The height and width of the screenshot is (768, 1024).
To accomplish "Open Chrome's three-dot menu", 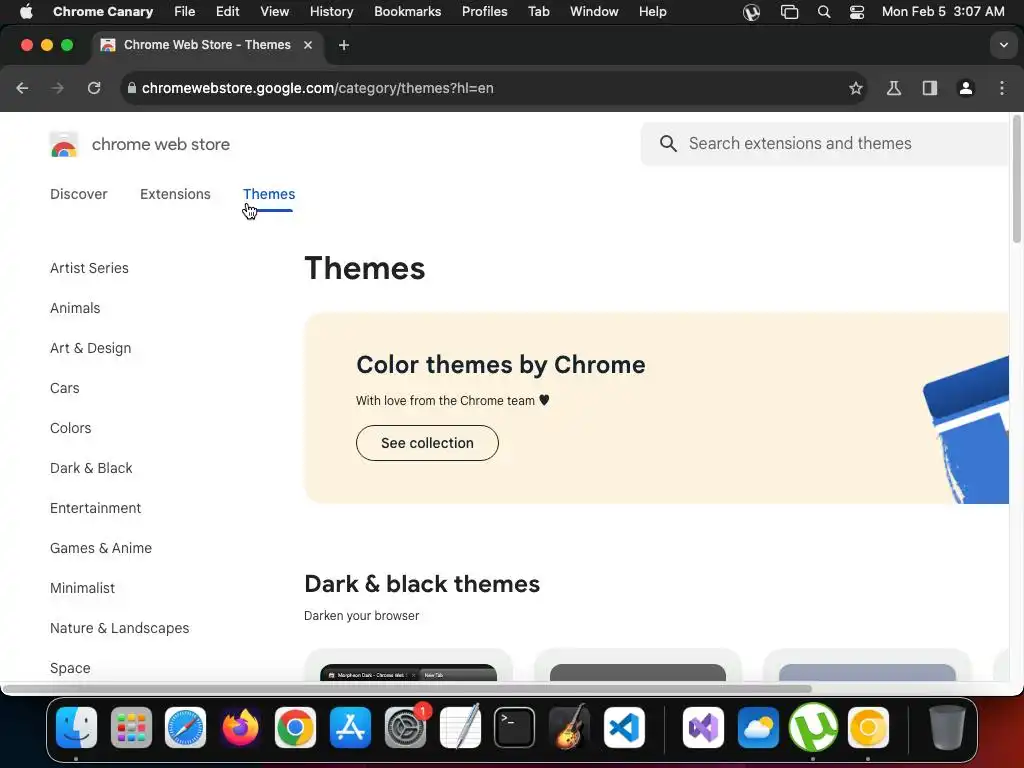I will (1002, 88).
